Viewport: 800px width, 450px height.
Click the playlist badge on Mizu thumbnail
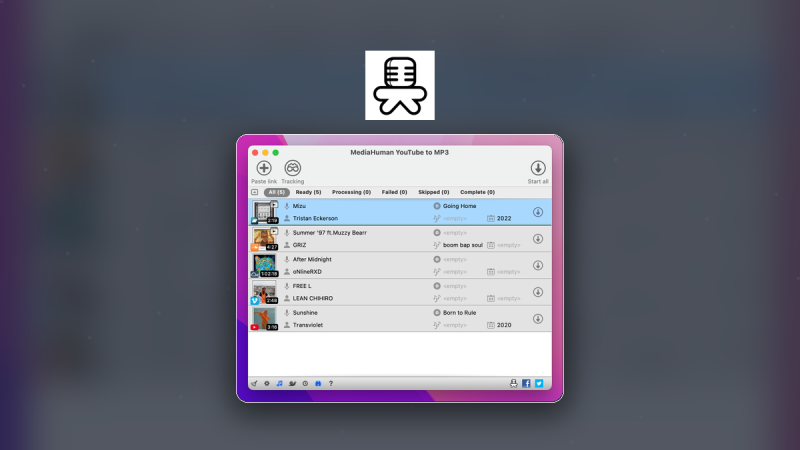click(x=274, y=205)
